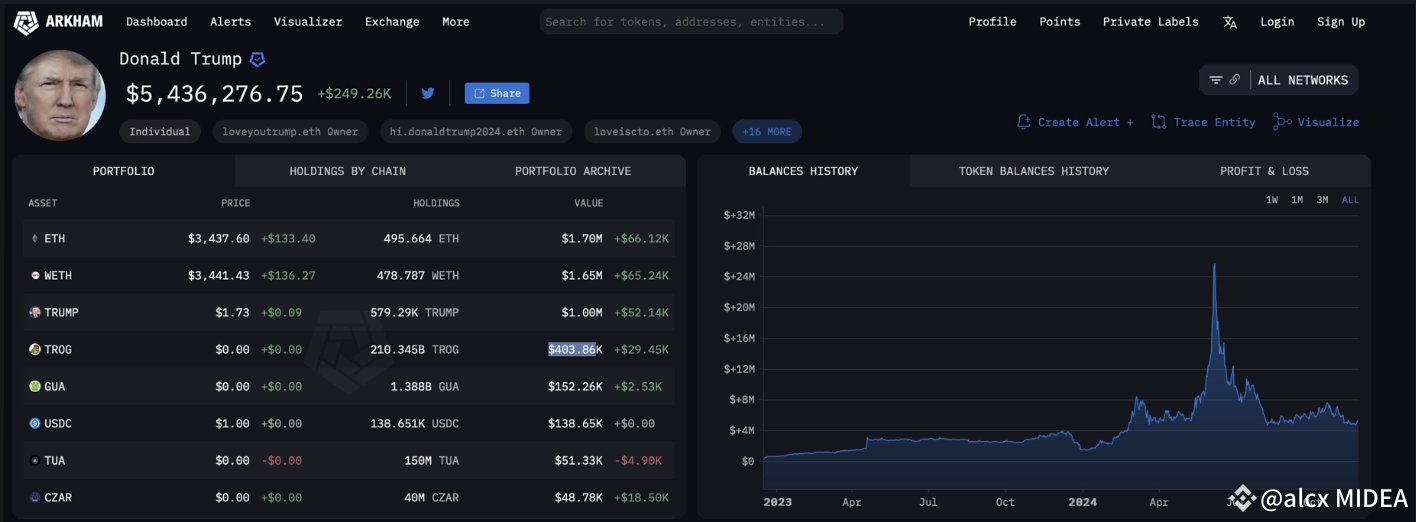Click the WETH token icon
The width and height of the screenshot is (1416, 522).
pyautogui.click(x=35, y=275)
